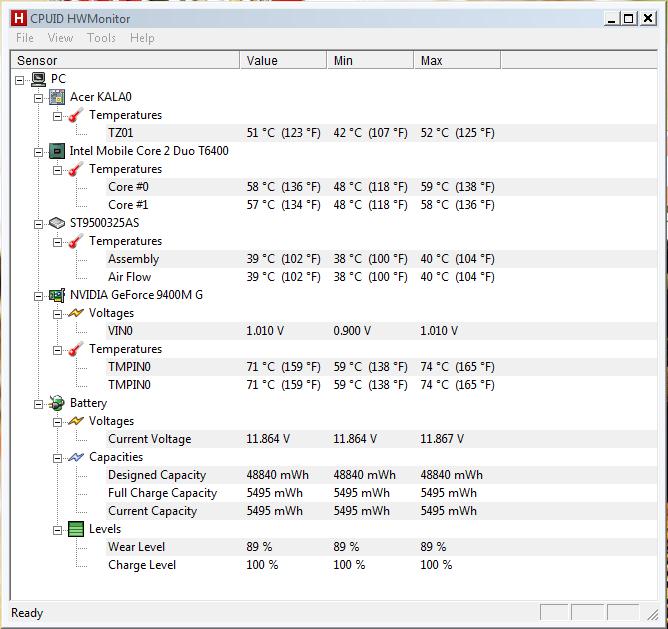Collapse Temperatures under ST9500325AS
Viewport: 668px width, 629px height.
[57, 242]
